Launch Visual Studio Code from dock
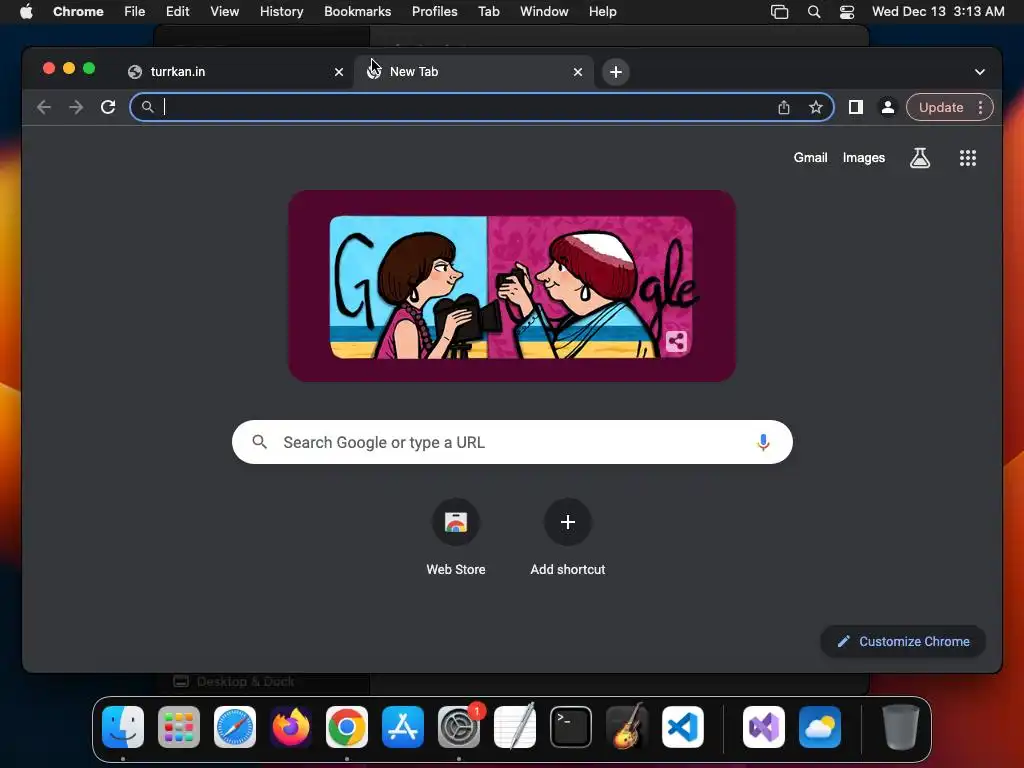This screenshot has width=1024, height=768. (682, 727)
